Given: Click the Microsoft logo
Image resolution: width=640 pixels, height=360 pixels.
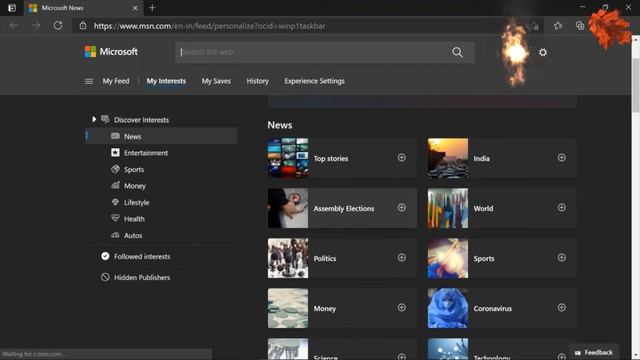Looking at the screenshot, I should click(111, 52).
